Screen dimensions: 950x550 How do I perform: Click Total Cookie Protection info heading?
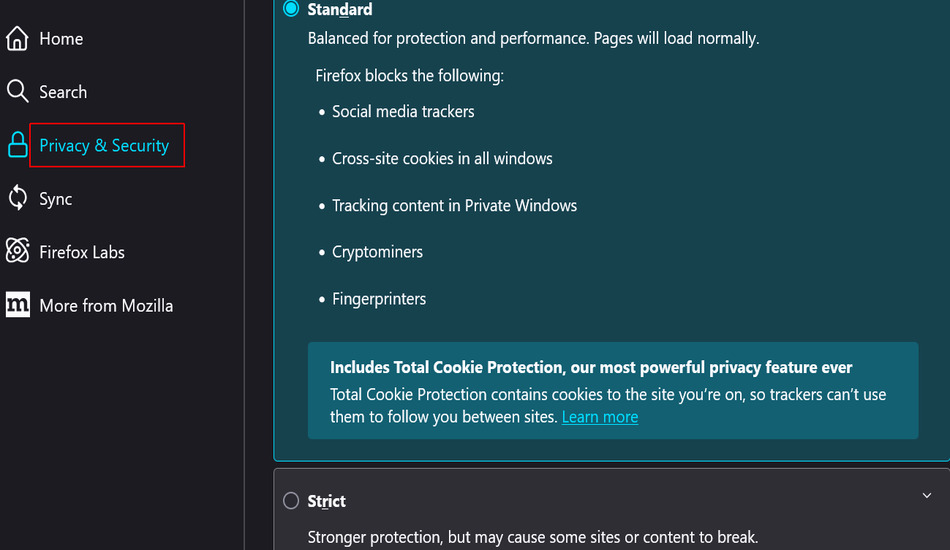pos(591,367)
